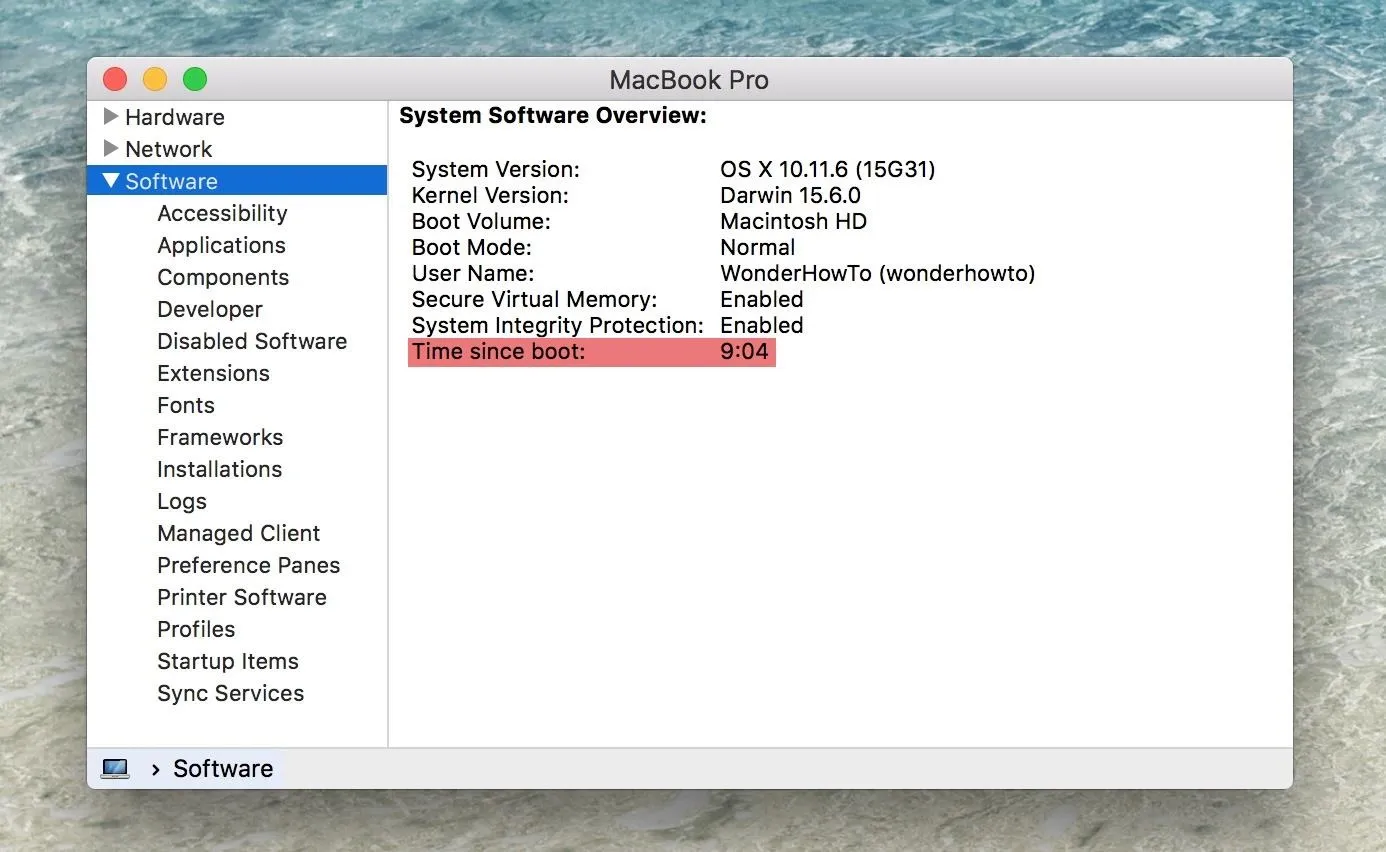The image size is (1386, 852).
Task: Select Developer in the sidebar
Action: tap(210, 309)
